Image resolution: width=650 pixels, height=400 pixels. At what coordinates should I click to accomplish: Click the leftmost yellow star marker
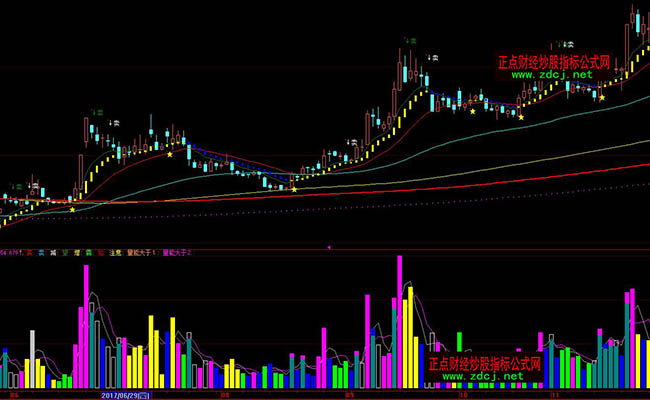tap(72, 209)
